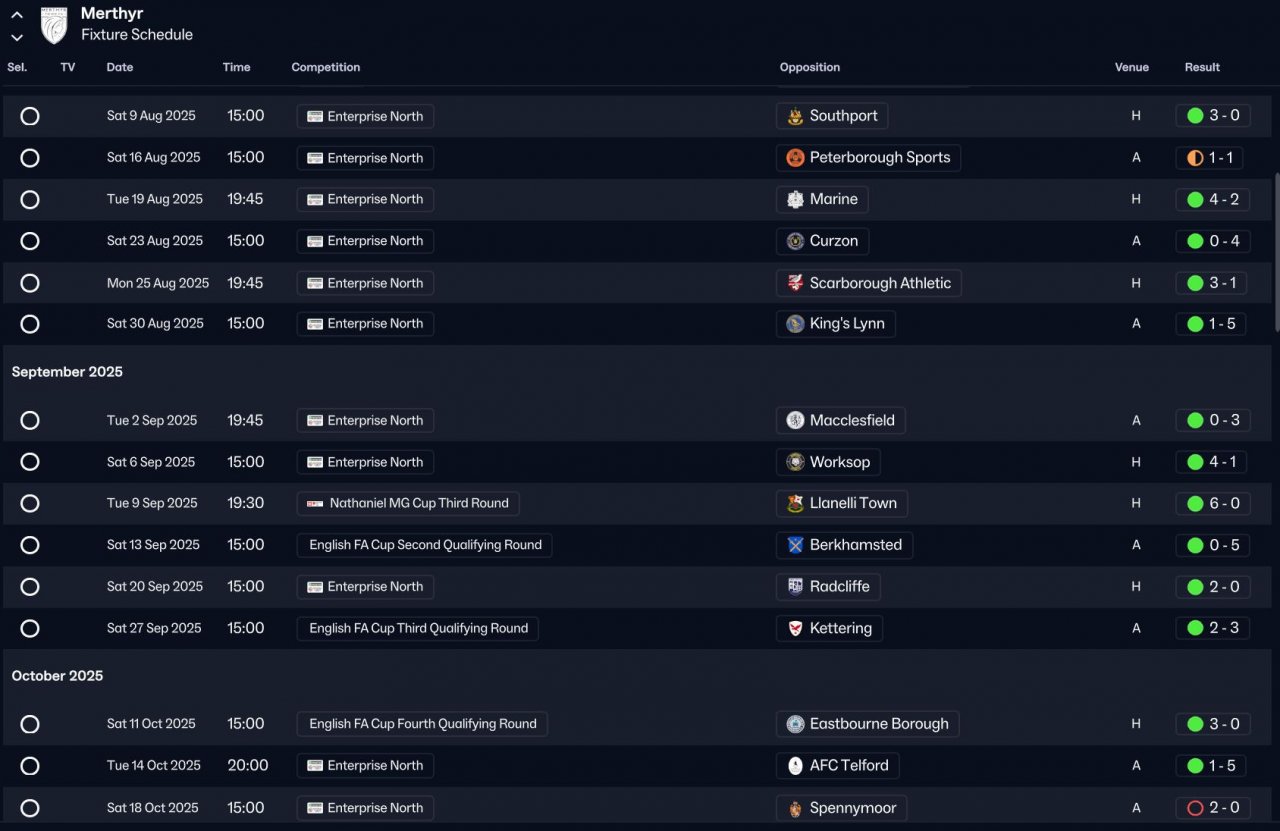
Task: Select the Spennymoor fixture radio button
Action: 30,808
